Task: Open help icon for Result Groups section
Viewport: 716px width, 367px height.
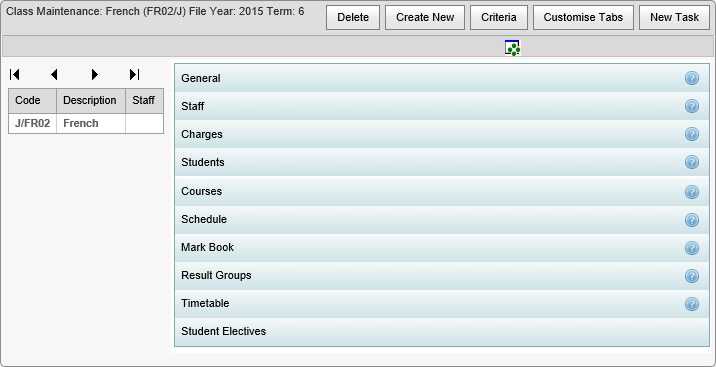Action: click(x=692, y=276)
